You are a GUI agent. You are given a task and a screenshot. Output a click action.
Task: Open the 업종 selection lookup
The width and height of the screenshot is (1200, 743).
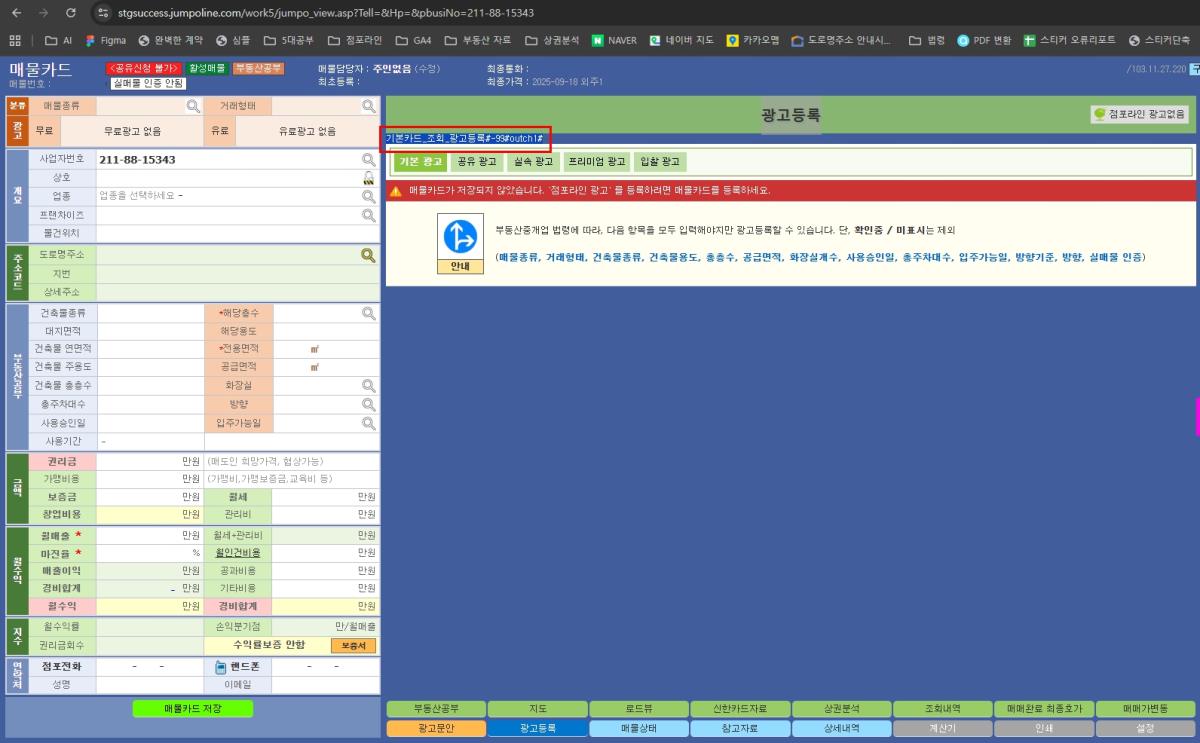[x=368, y=196]
